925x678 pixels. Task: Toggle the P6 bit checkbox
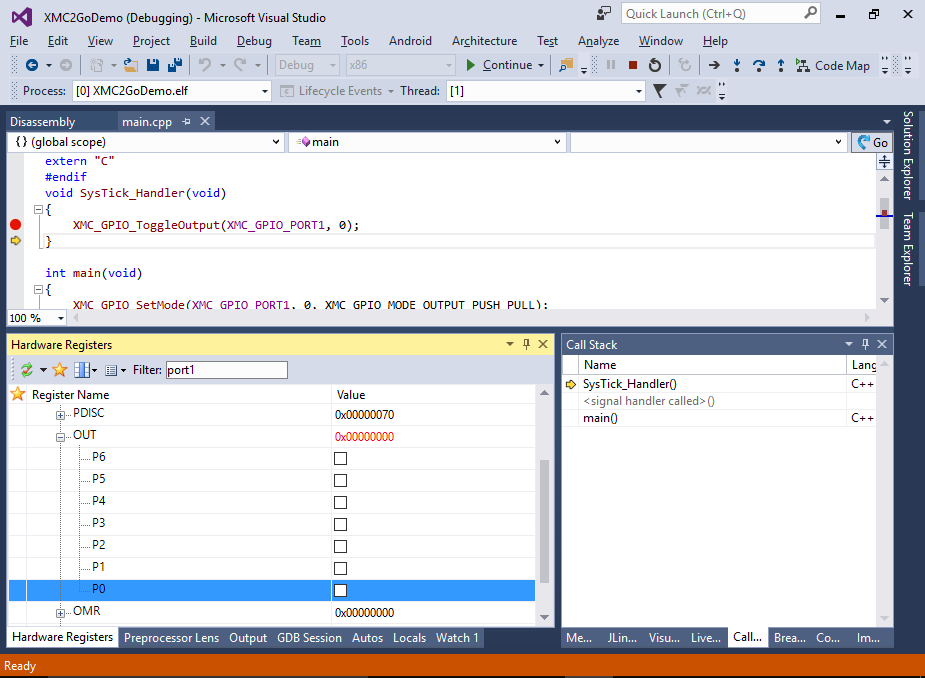[x=340, y=458]
